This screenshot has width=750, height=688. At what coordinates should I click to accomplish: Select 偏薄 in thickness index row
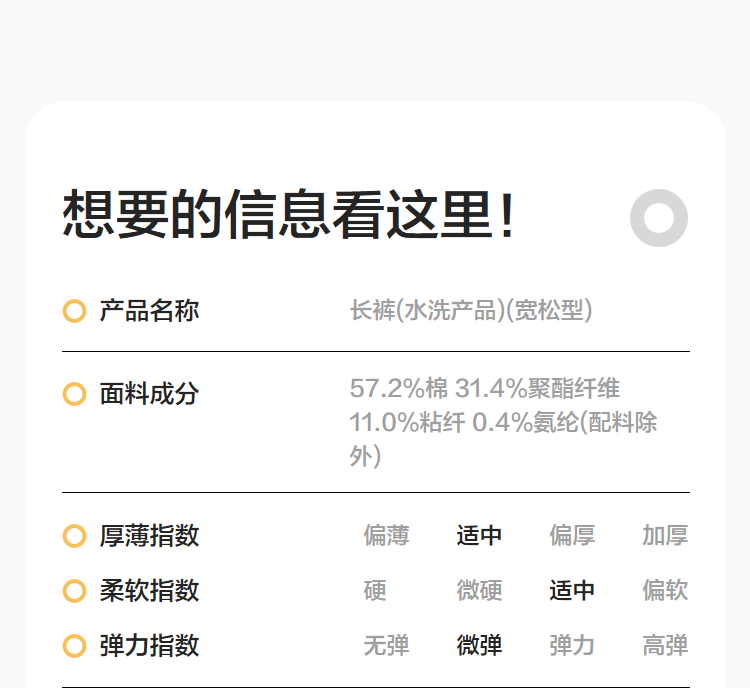click(386, 536)
